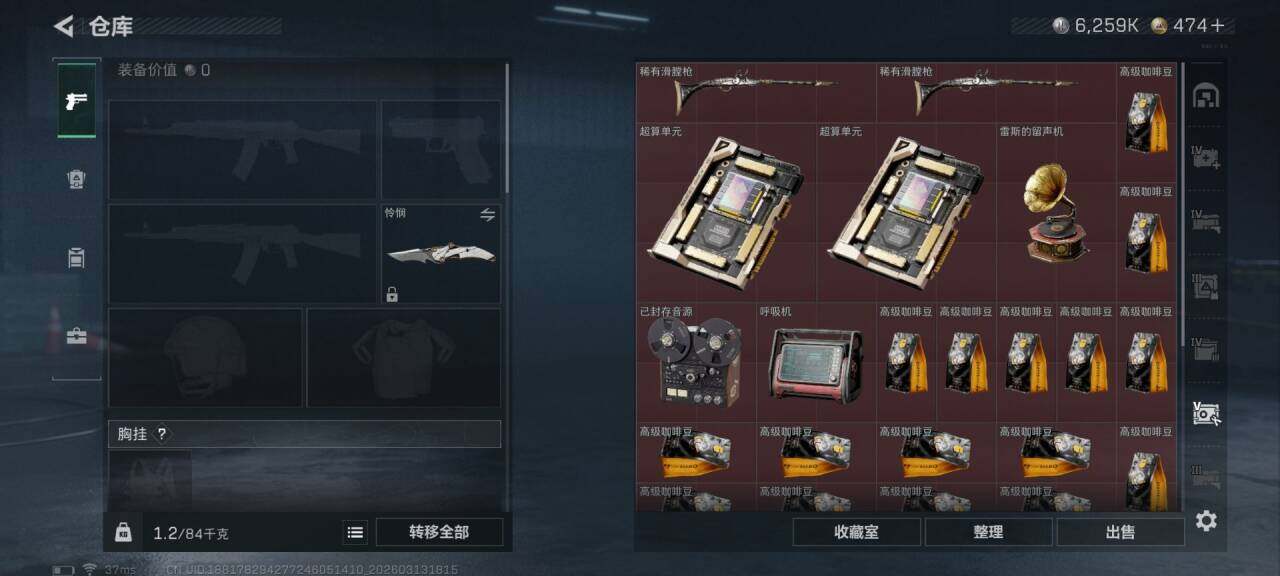The height and width of the screenshot is (576, 1280).
Task: Open the backpack sidebar tab
Action: (76, 257)
